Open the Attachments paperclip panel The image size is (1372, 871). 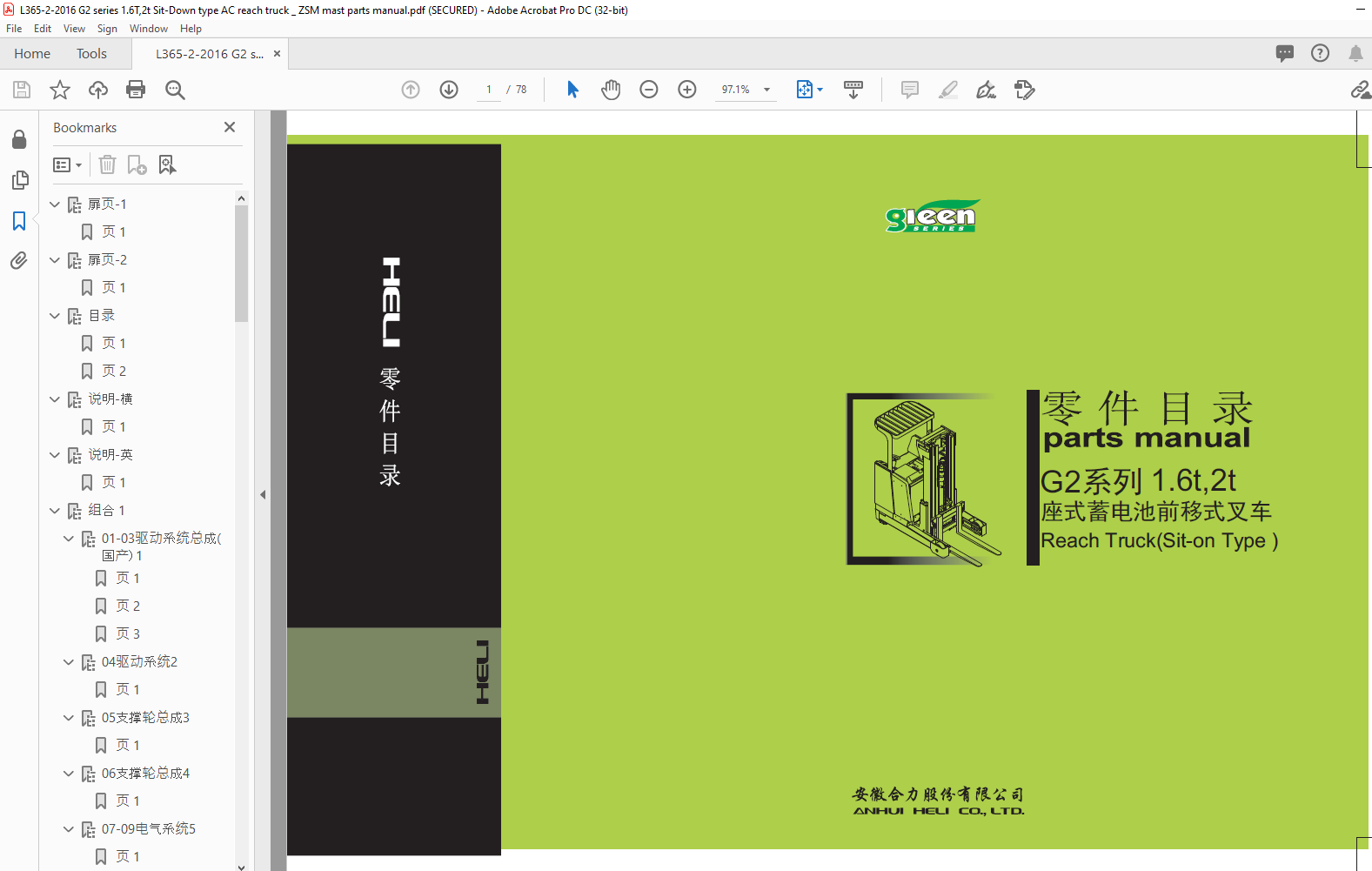(19, 260)
